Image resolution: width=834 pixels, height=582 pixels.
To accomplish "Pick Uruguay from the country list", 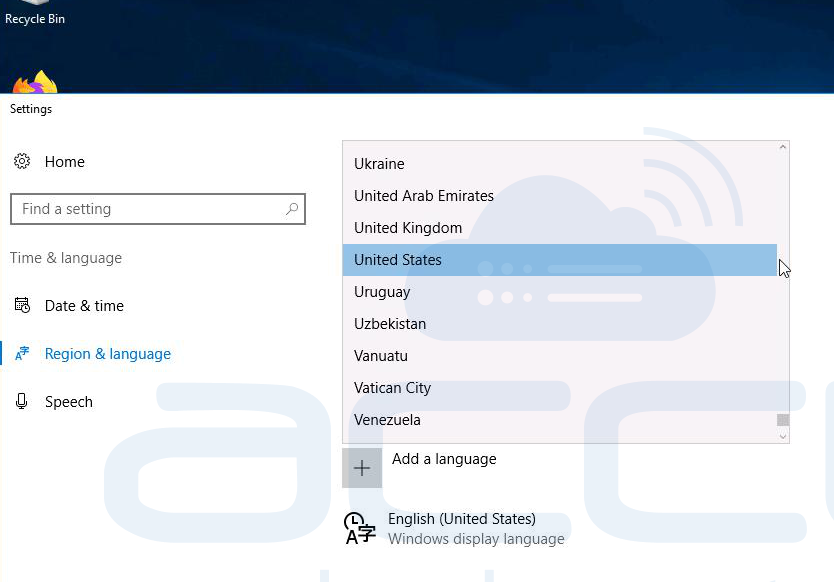I will pyautogui.click(x=560, y=292).
